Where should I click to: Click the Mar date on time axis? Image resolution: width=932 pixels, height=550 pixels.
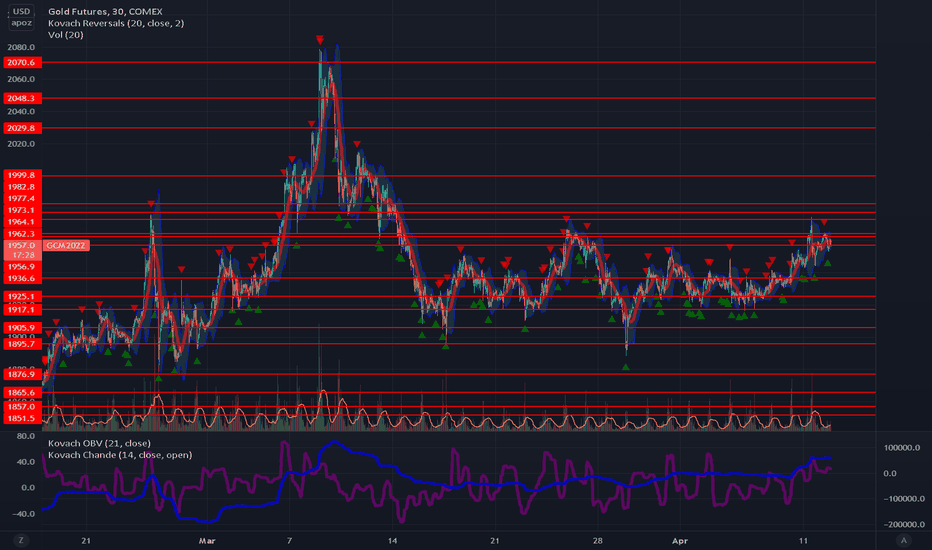207,540
